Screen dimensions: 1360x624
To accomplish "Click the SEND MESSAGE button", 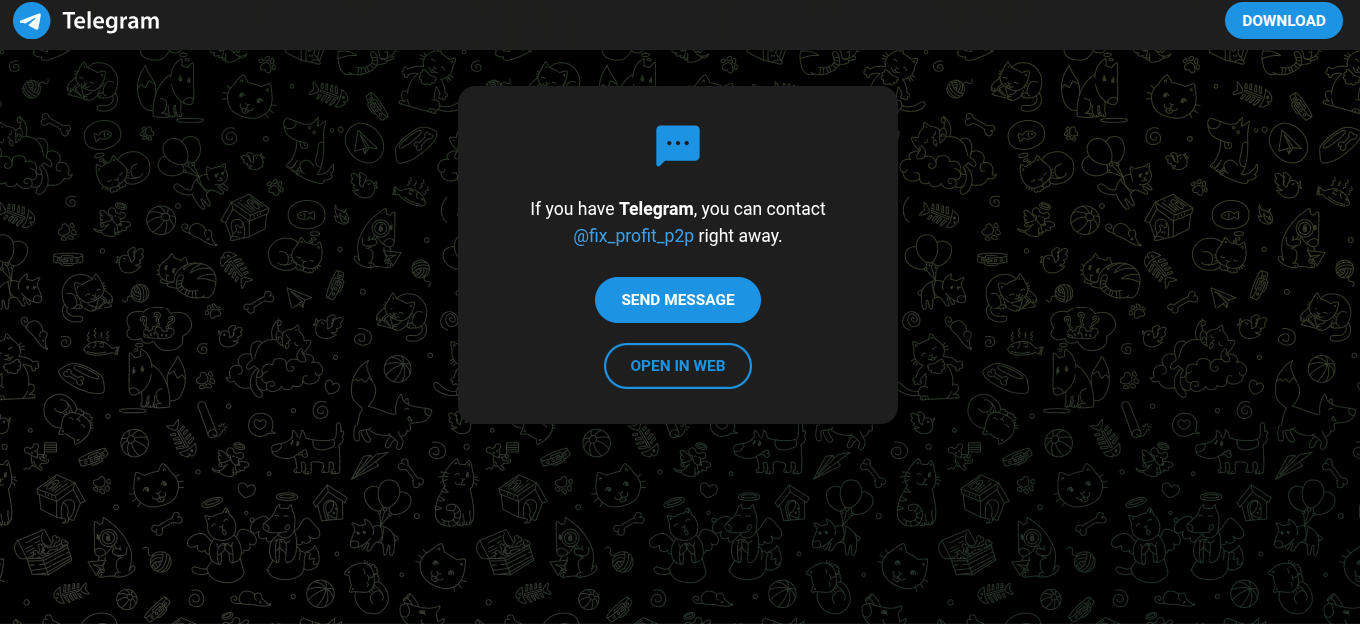I will pyautogui.click(x=678, y=300).
